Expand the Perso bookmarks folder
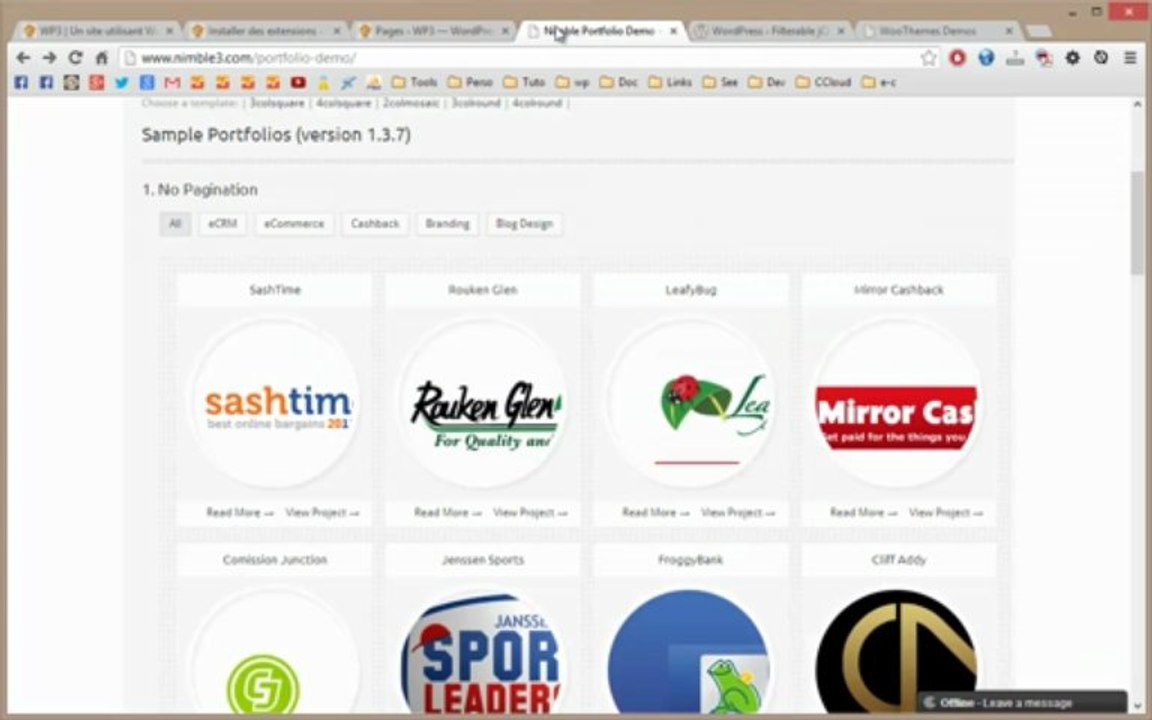Screen dimensions: 1152x720 tap(470, 82)
